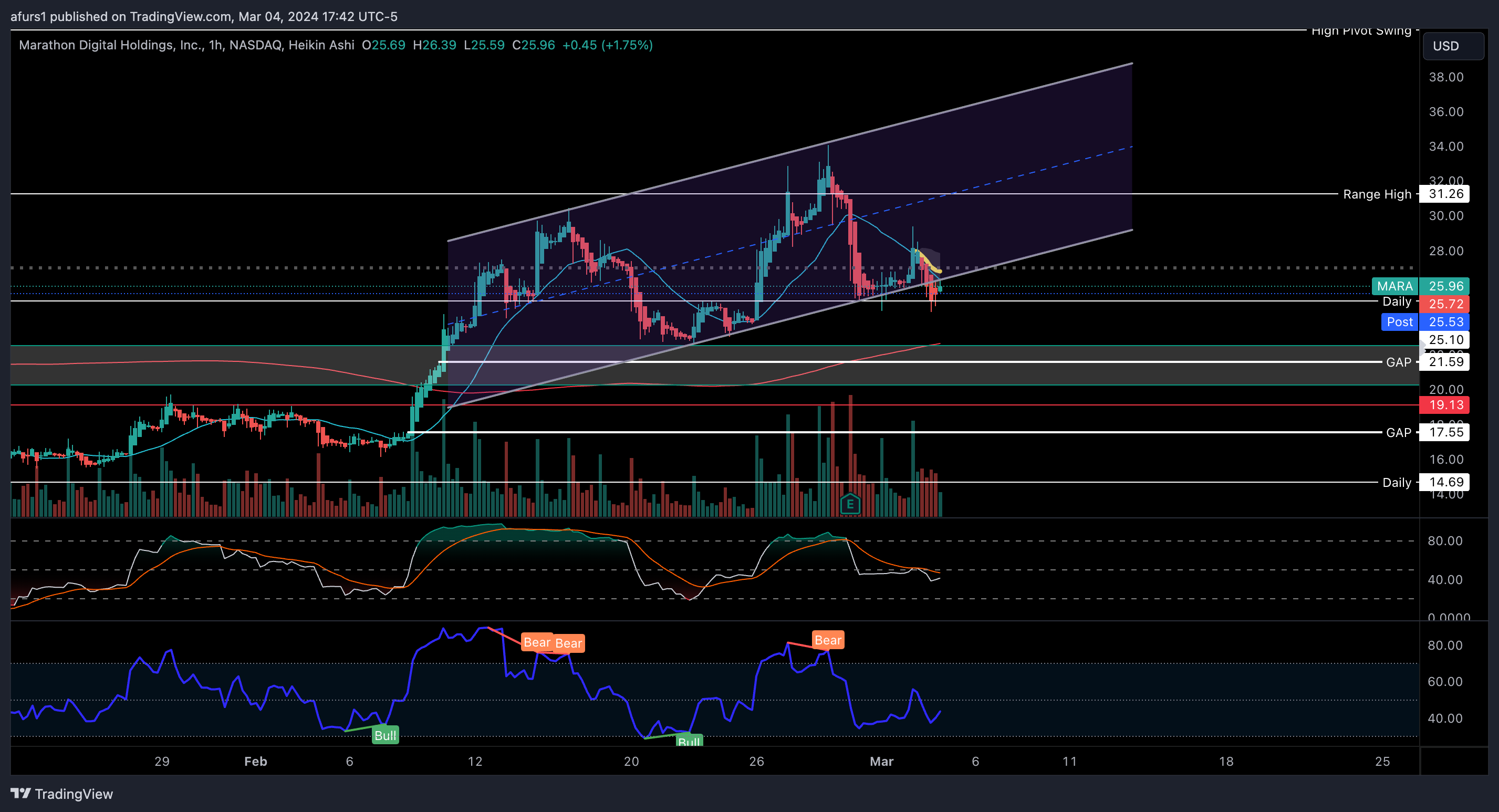Select the MARA price label 25.96
Image resolution: width=1499 pixels, height=812 pixels.
(x=1420, y=286)
